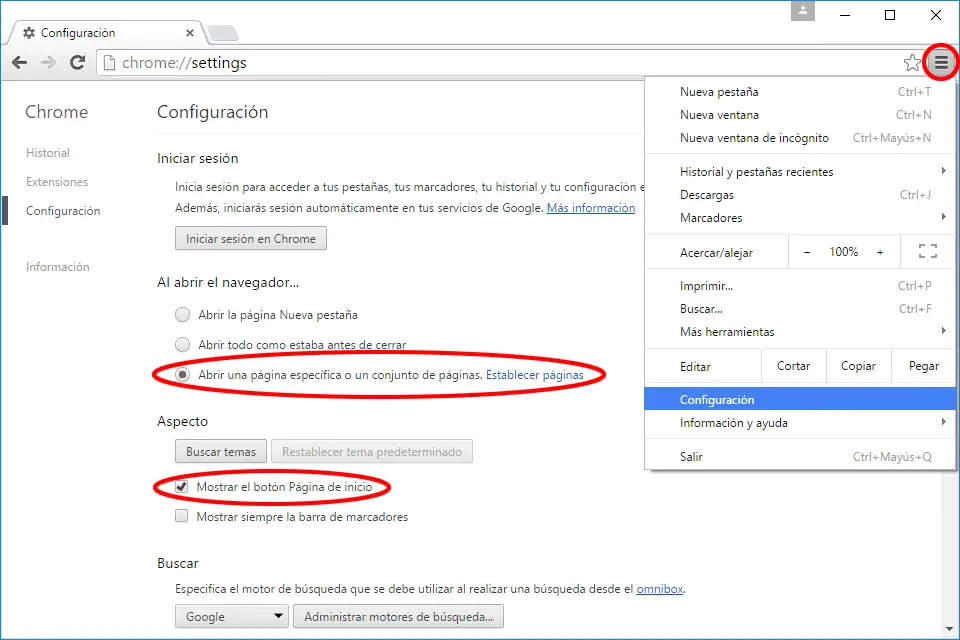Enable 'Mostrar siempre la barra de marcadores'
Screen dimensions: 960x640
point(182,517)
